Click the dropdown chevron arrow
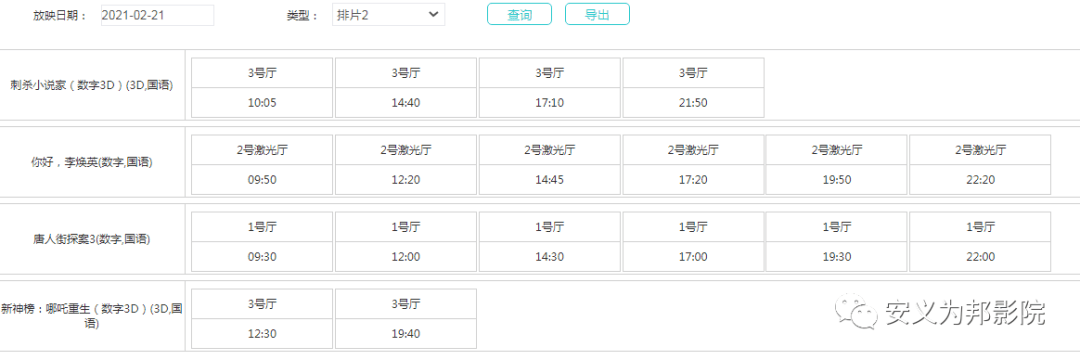 (x=433, y=14)
